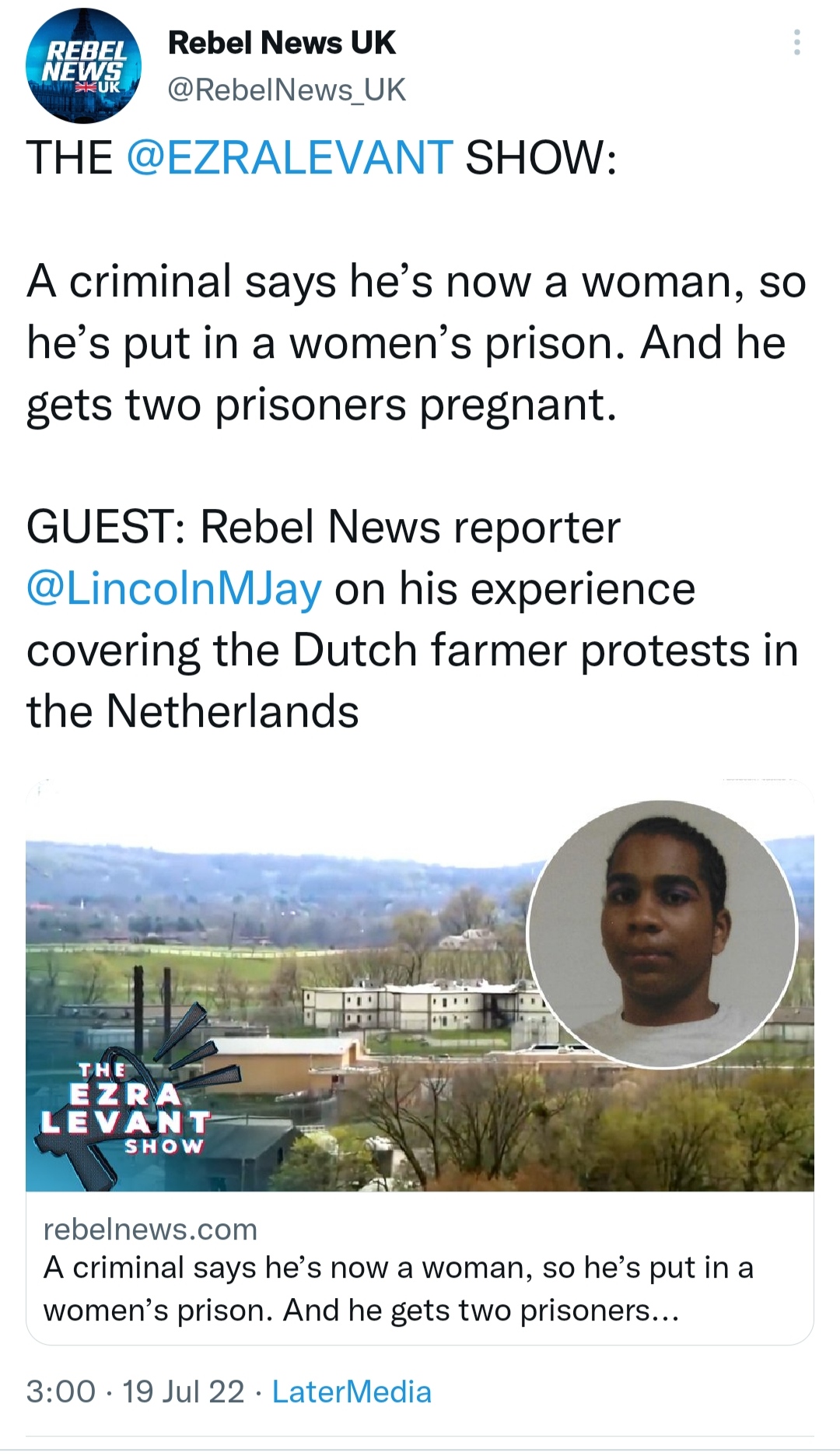Tap the circular portrait inset in the preview
This screenshot has height=1456, width=840.
663,934
